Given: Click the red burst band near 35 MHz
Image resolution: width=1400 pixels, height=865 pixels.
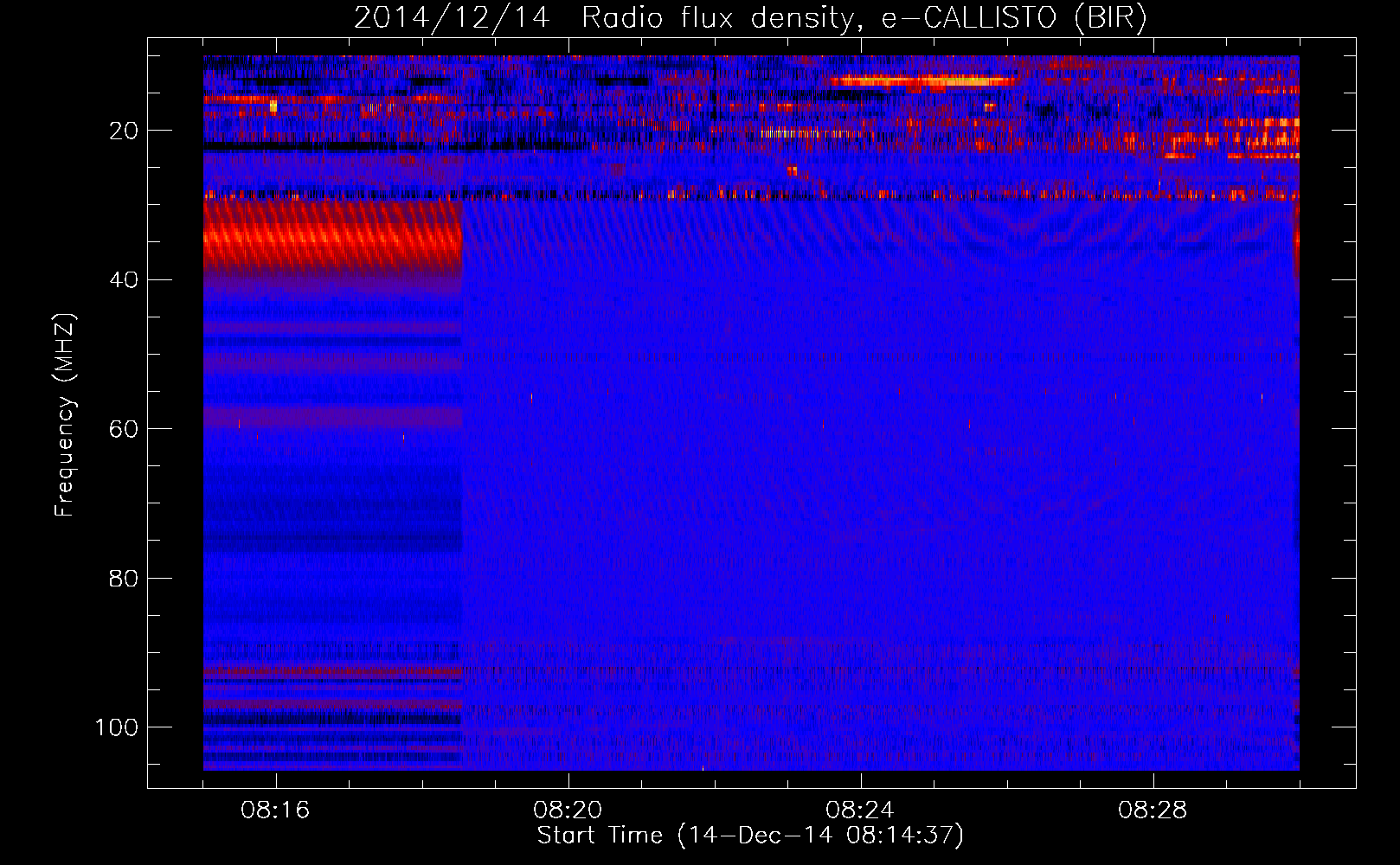Looking at the screenshot, I should pos(333,236).
